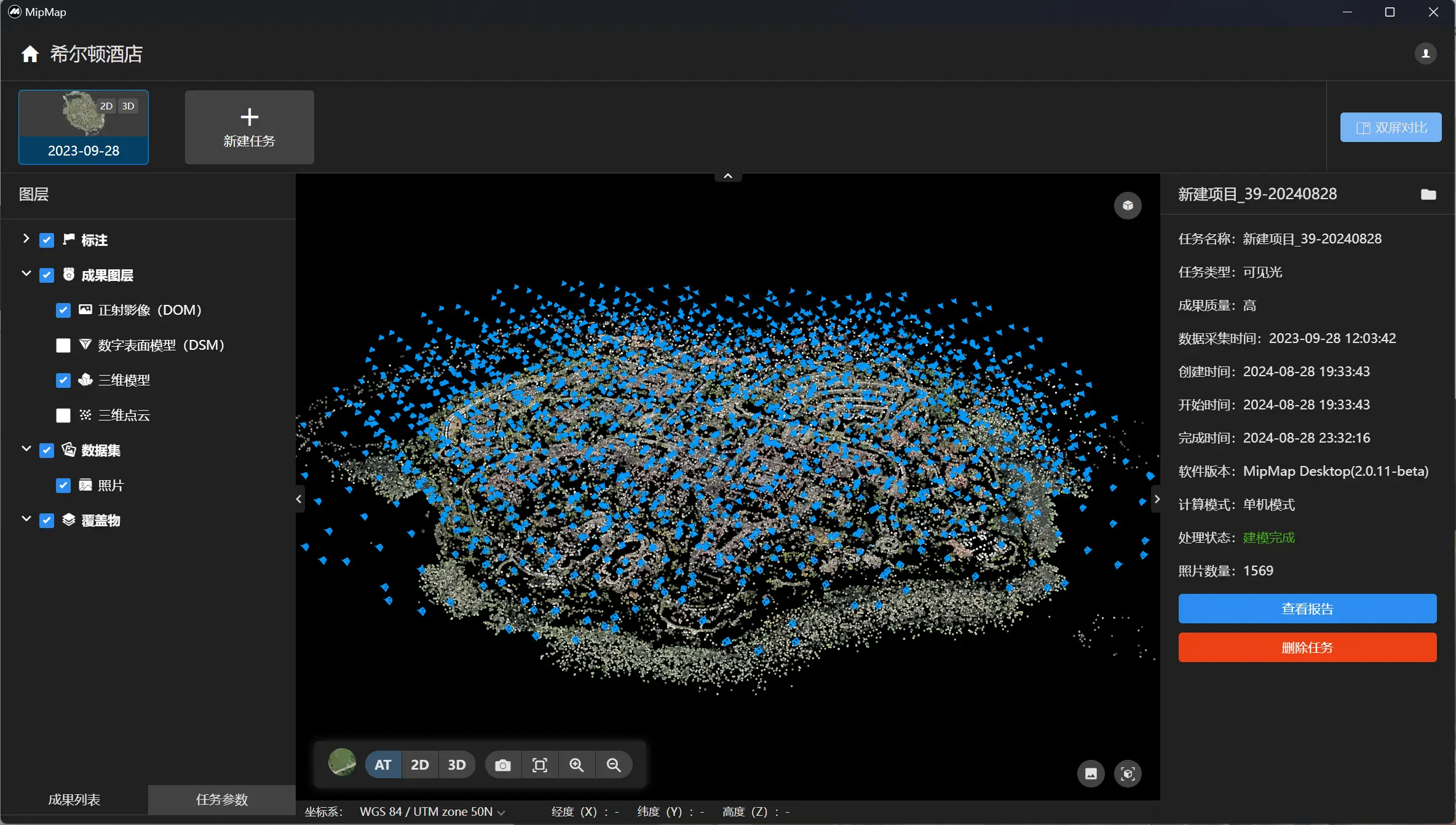Open the project folder icon
This screenshot has height=825, width=1456.
(1428, 194)
